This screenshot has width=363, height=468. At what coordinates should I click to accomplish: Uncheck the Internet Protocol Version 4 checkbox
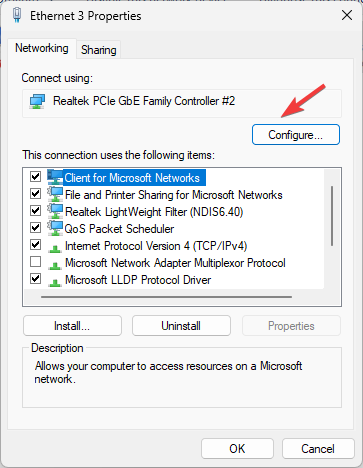[x=35, y=245]
